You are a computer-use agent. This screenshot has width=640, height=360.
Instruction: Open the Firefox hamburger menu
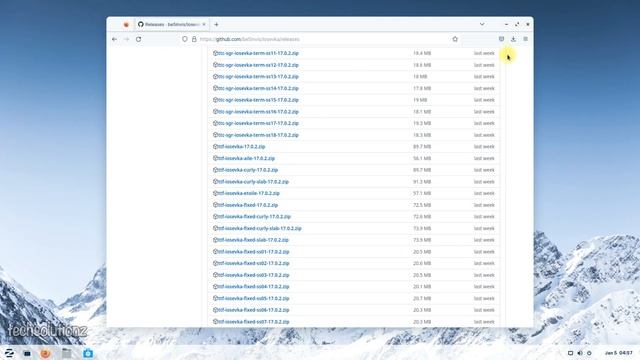coord(526,39)
